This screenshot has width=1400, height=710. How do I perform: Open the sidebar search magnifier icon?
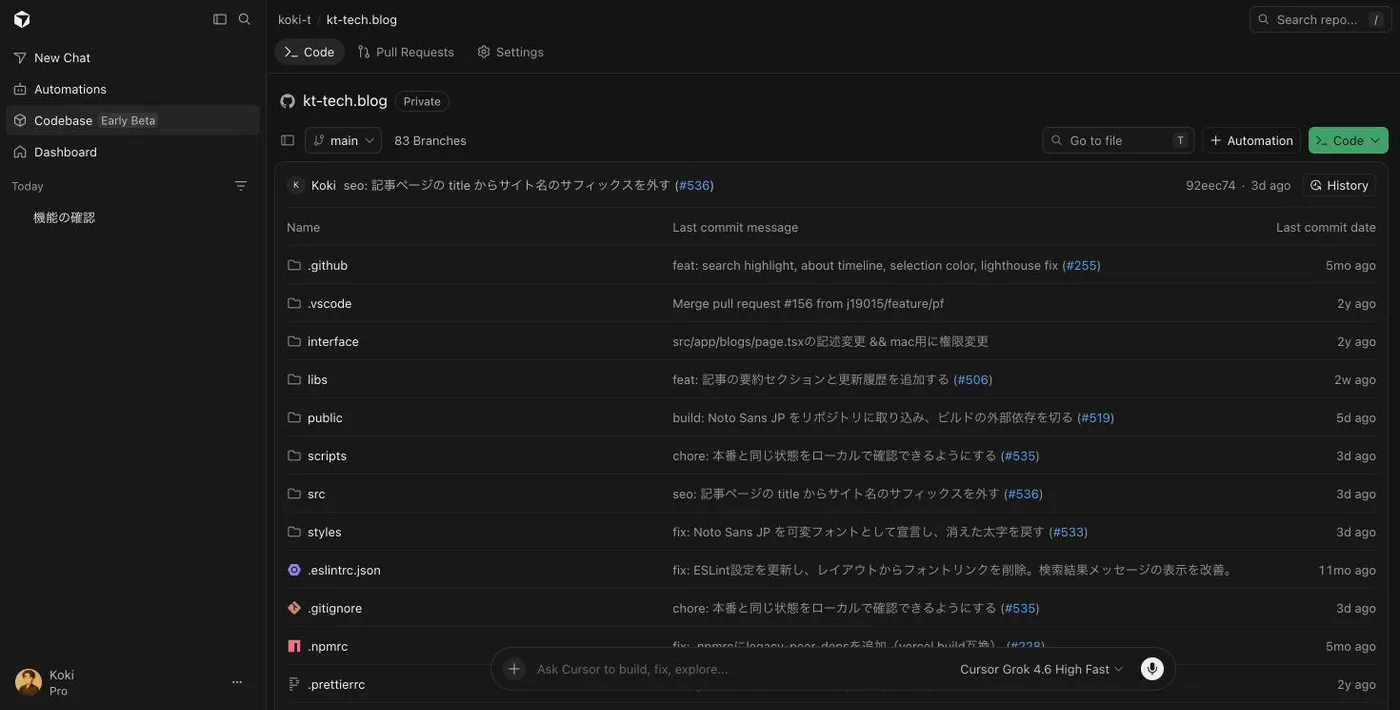(245, 19)
